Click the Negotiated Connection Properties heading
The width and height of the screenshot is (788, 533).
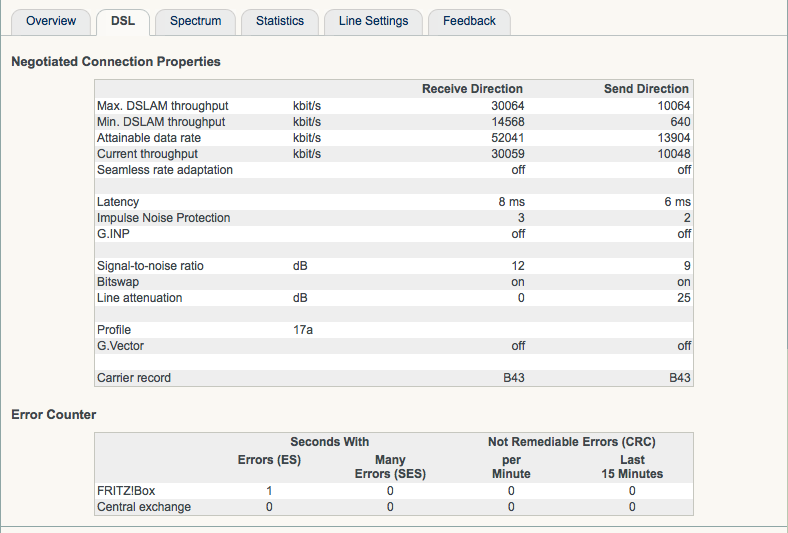tap(116, 62)
